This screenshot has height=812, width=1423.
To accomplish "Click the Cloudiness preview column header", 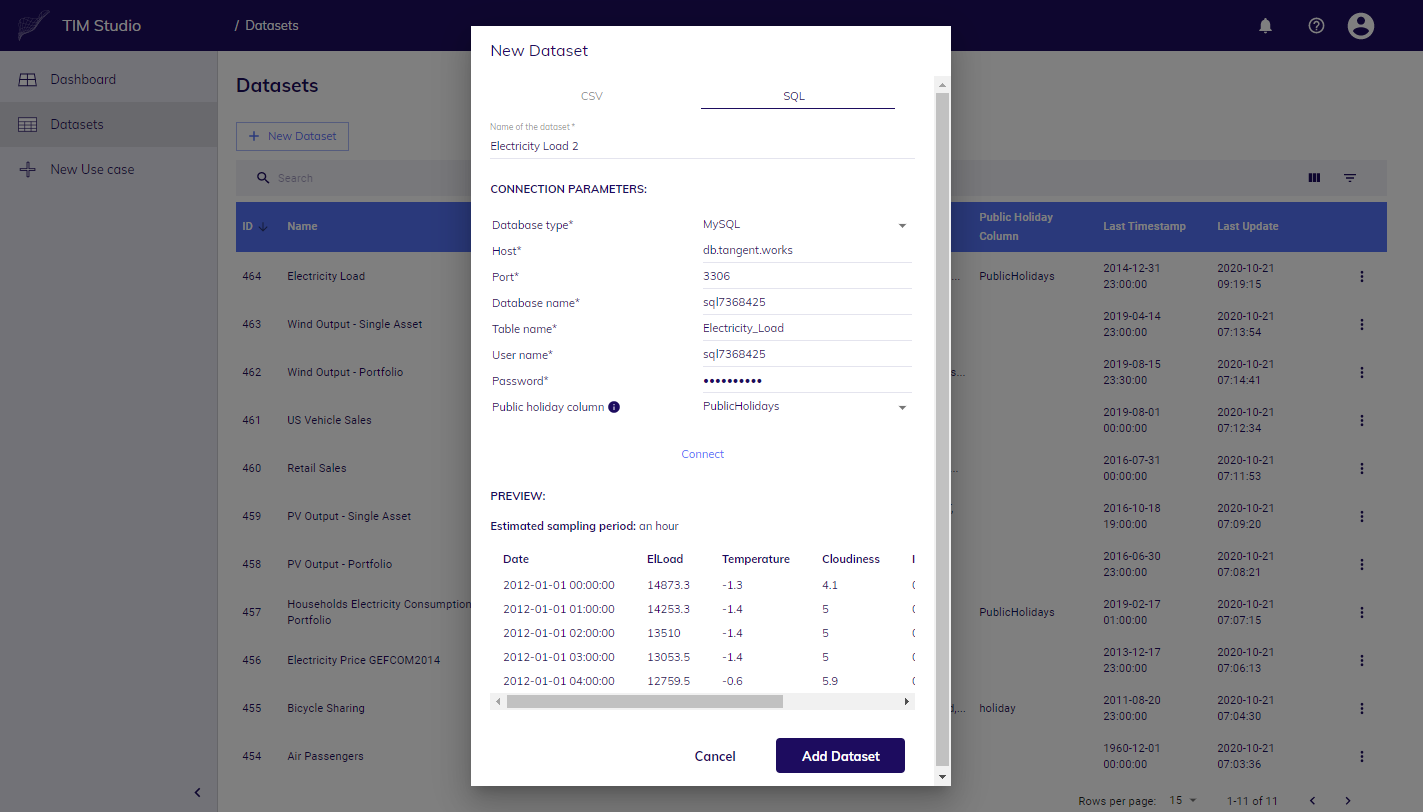I will (x=851, y=559).
